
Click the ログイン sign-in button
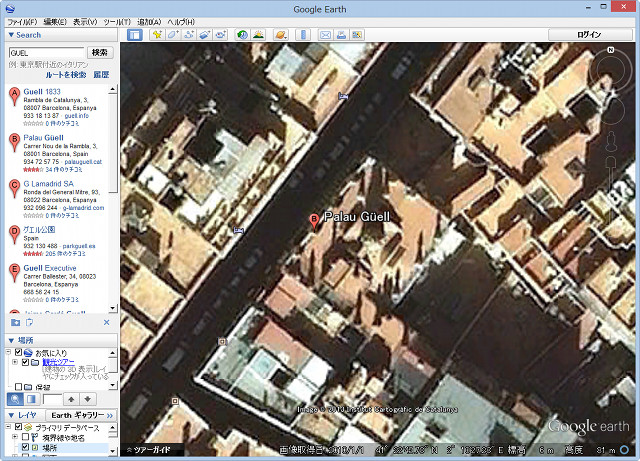coord(589,35)
